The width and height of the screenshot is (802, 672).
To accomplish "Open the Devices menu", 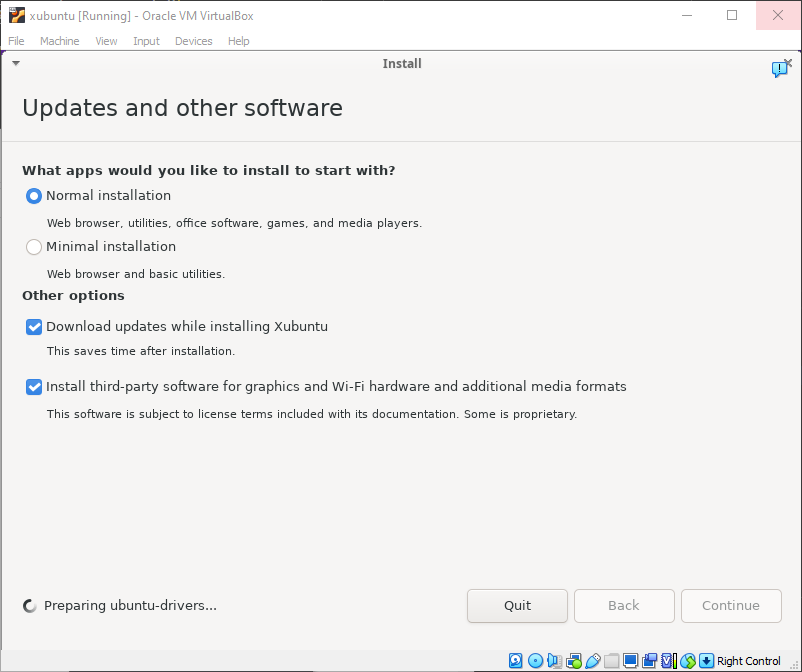I will (193, 41).
